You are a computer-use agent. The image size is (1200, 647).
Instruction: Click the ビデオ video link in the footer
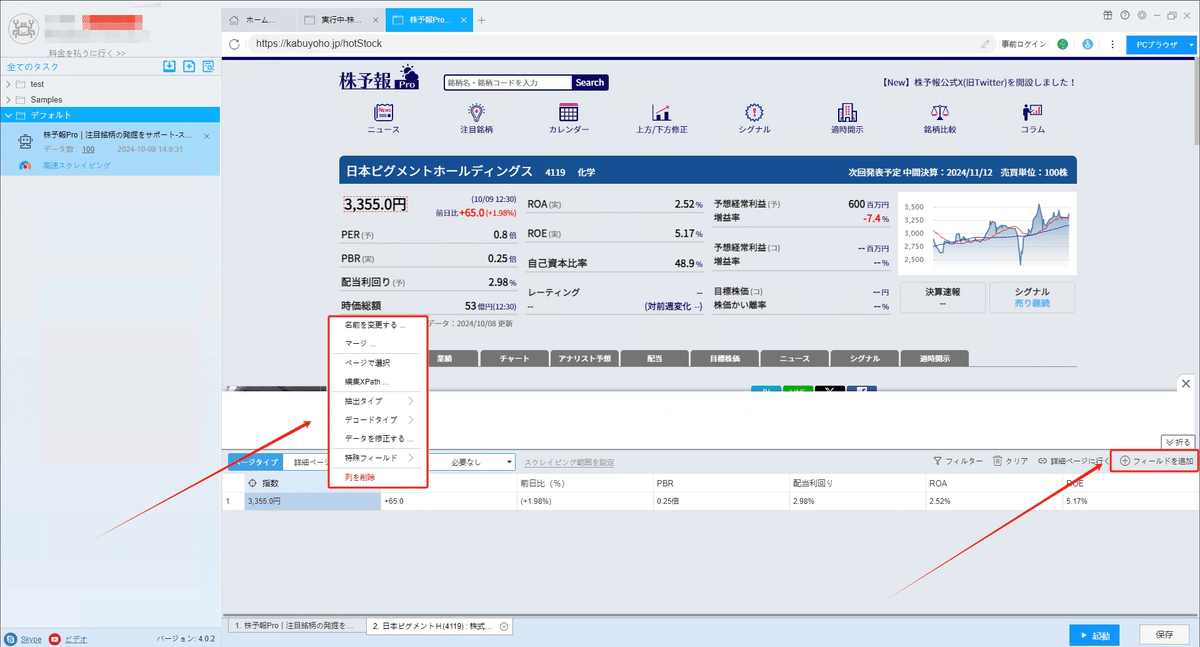click(x=76, y=638)
